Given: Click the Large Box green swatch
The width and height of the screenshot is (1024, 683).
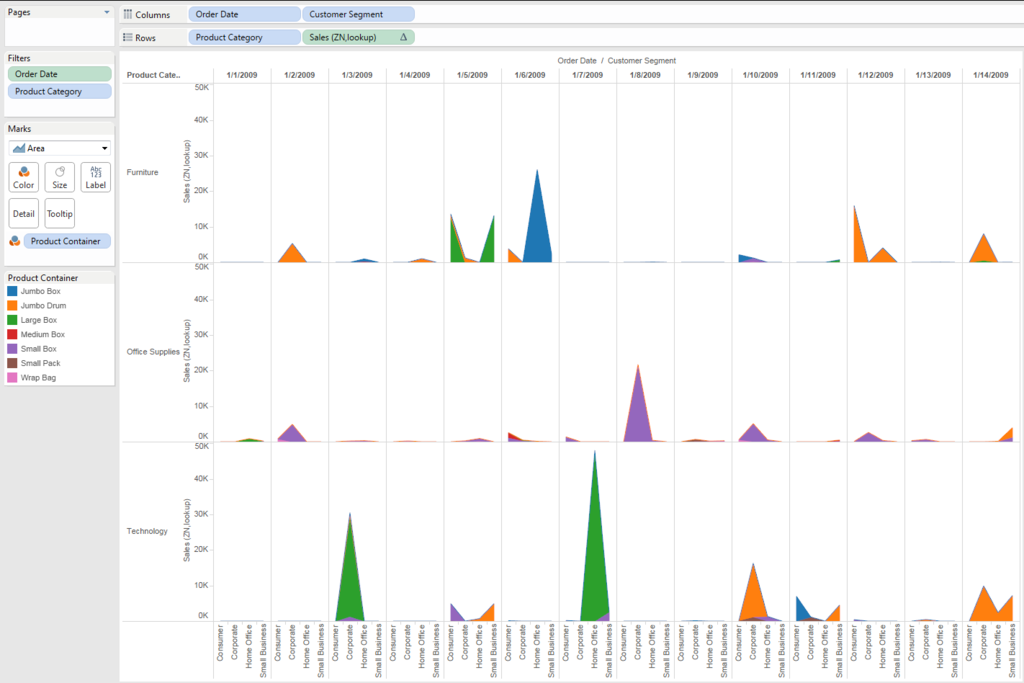Looking at the screenshot, I should pos(12,320).
